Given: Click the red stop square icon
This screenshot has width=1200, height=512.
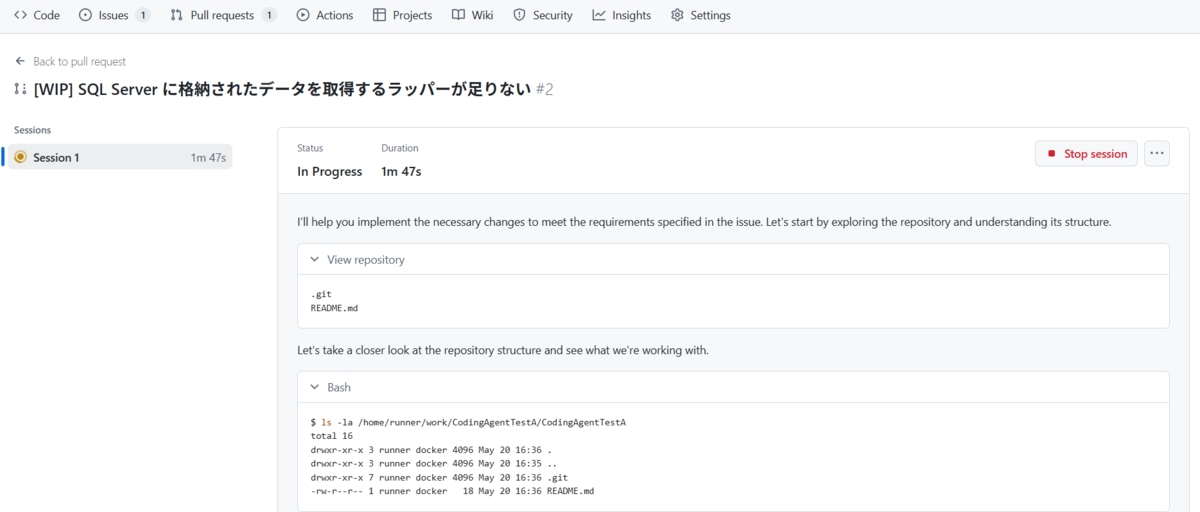Looking at the screenshot, I should coord(1051,154).
